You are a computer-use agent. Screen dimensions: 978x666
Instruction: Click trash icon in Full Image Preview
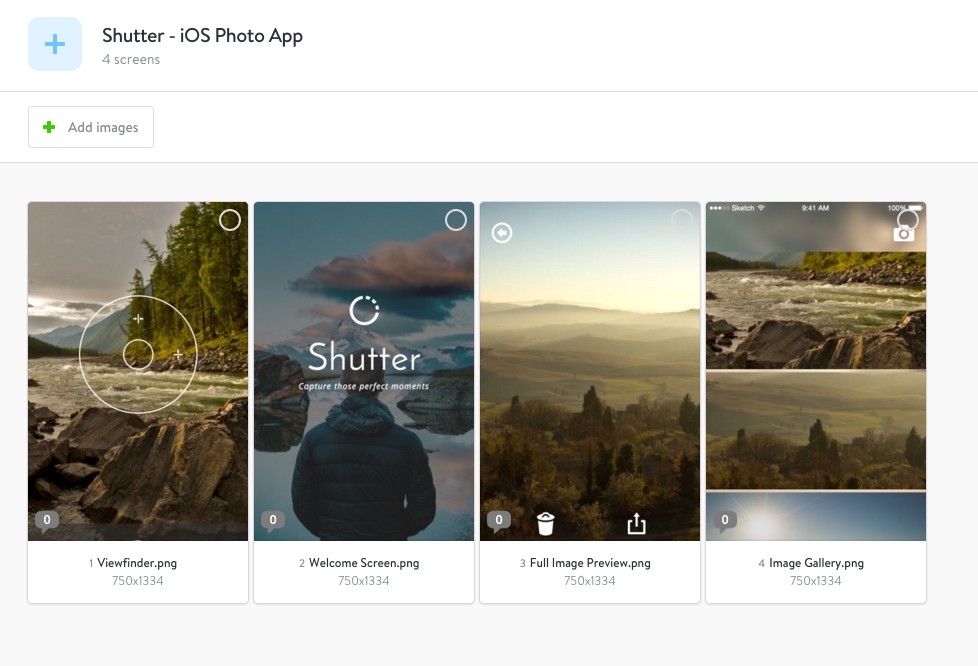545,523
